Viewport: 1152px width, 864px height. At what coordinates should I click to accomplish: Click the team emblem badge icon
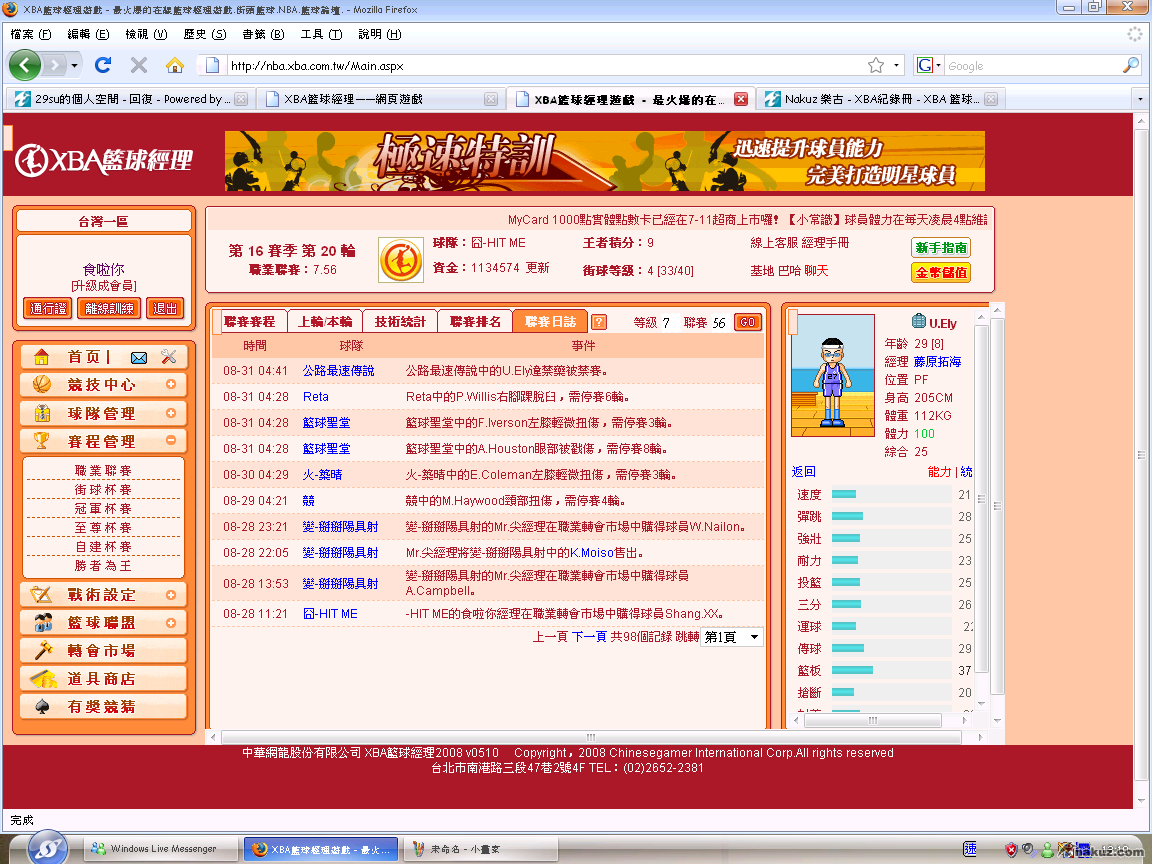(x=400, y=259)
